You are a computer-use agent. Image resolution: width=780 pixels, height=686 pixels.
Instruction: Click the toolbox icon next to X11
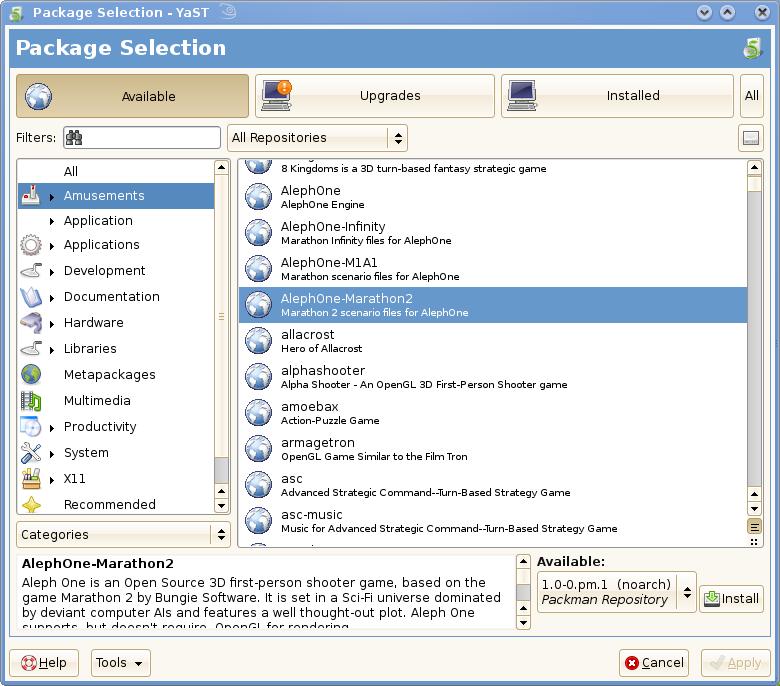(x=31, y=479)
